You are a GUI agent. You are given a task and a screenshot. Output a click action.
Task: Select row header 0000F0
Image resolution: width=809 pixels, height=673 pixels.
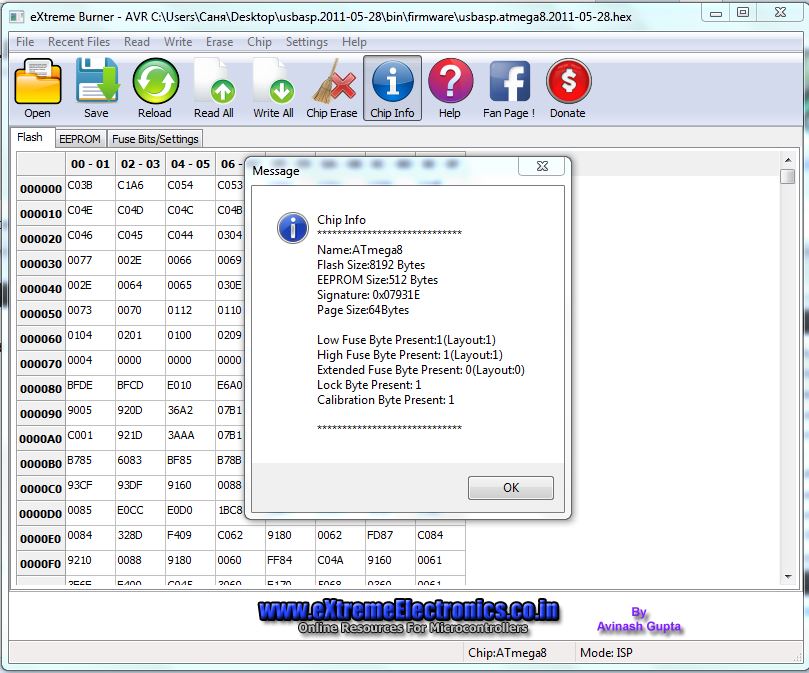pos(41,564)
